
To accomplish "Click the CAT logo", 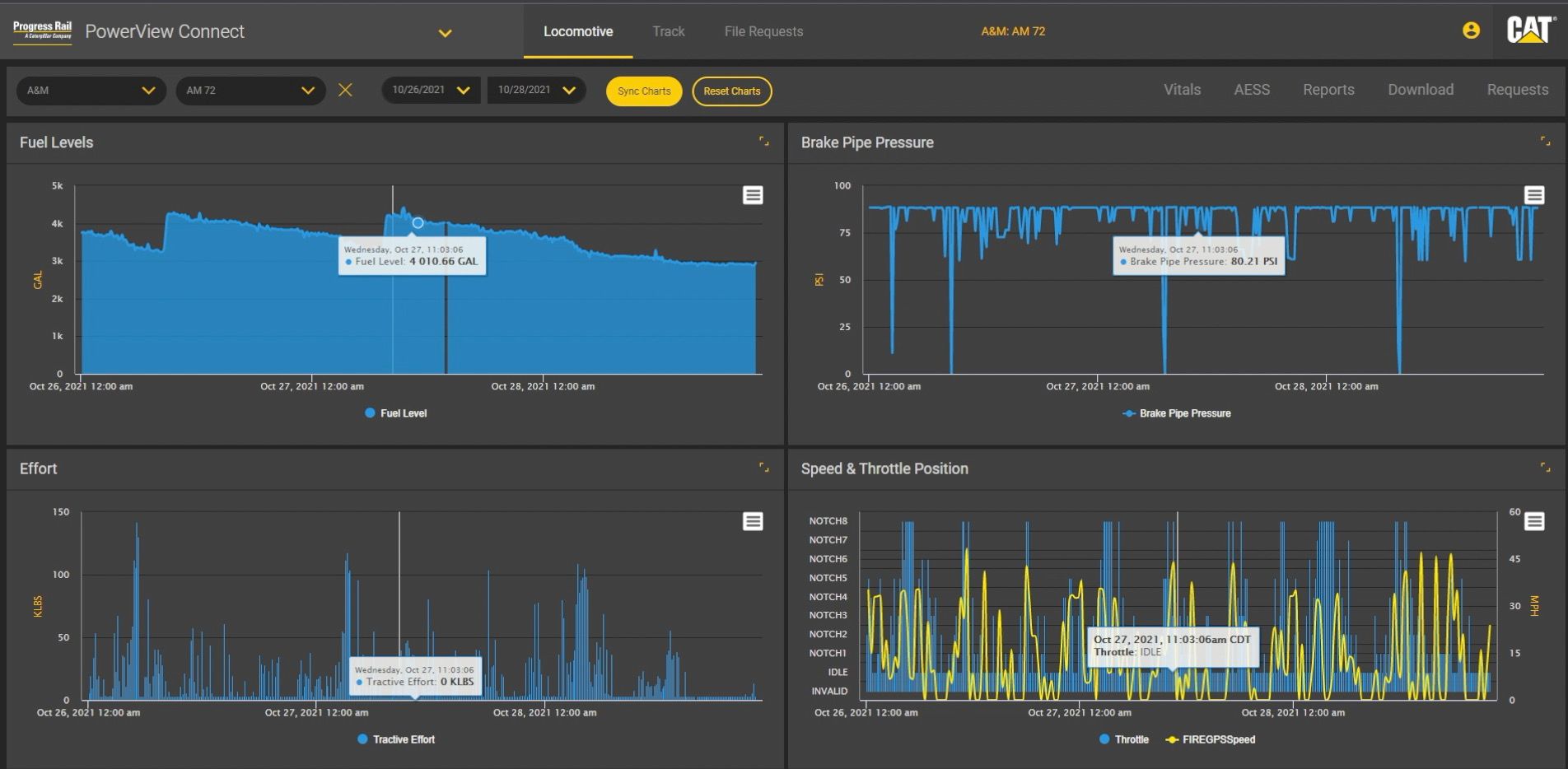I will (1529, 30).
